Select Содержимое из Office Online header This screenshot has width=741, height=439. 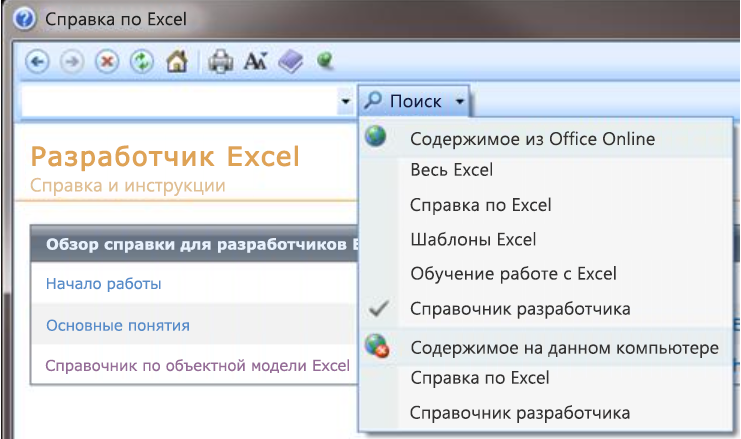[532, 139]
